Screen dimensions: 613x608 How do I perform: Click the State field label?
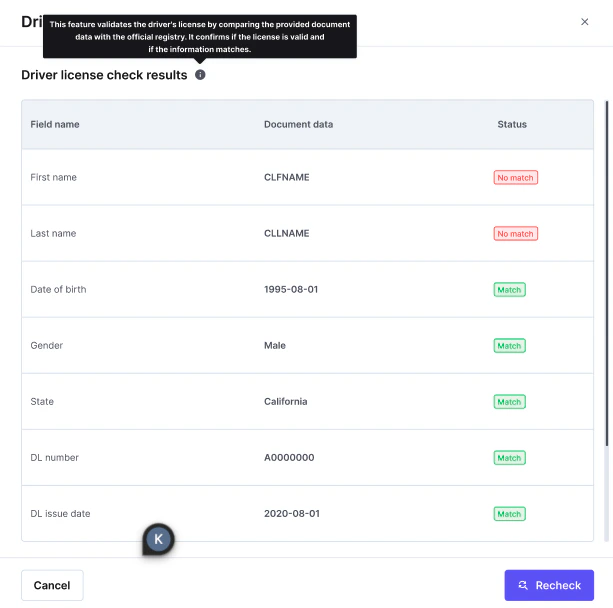[x=42, y=401]
